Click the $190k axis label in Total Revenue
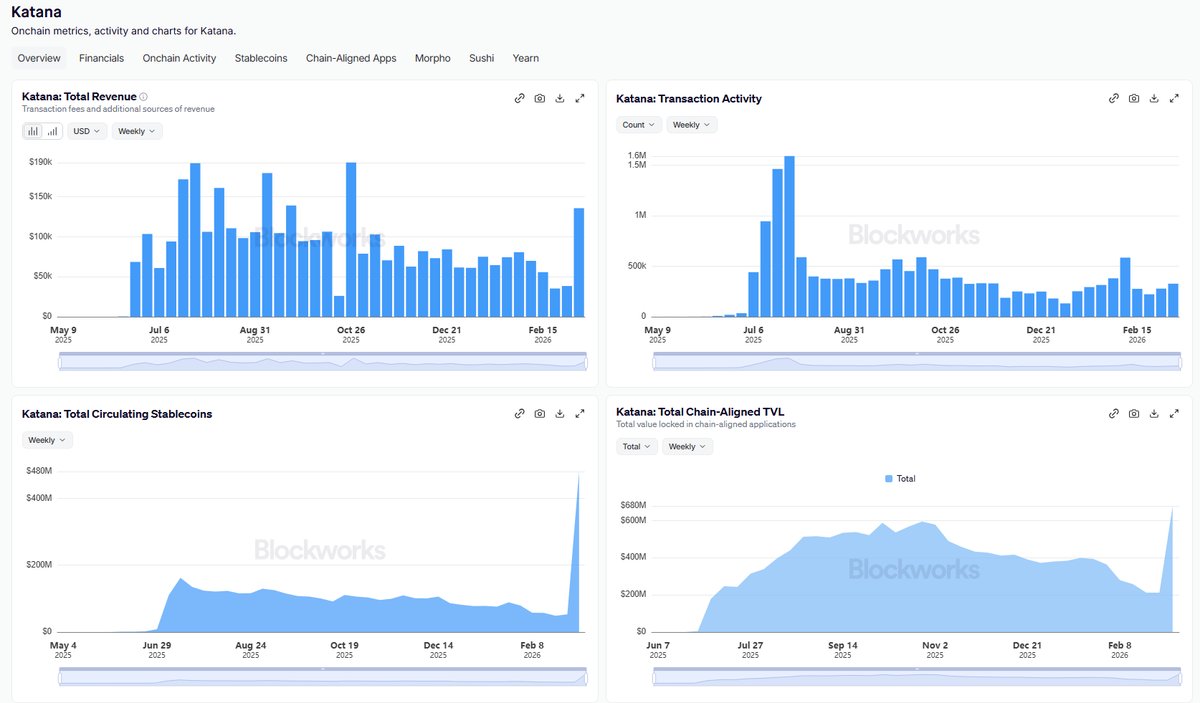 (x=41, y=162)
